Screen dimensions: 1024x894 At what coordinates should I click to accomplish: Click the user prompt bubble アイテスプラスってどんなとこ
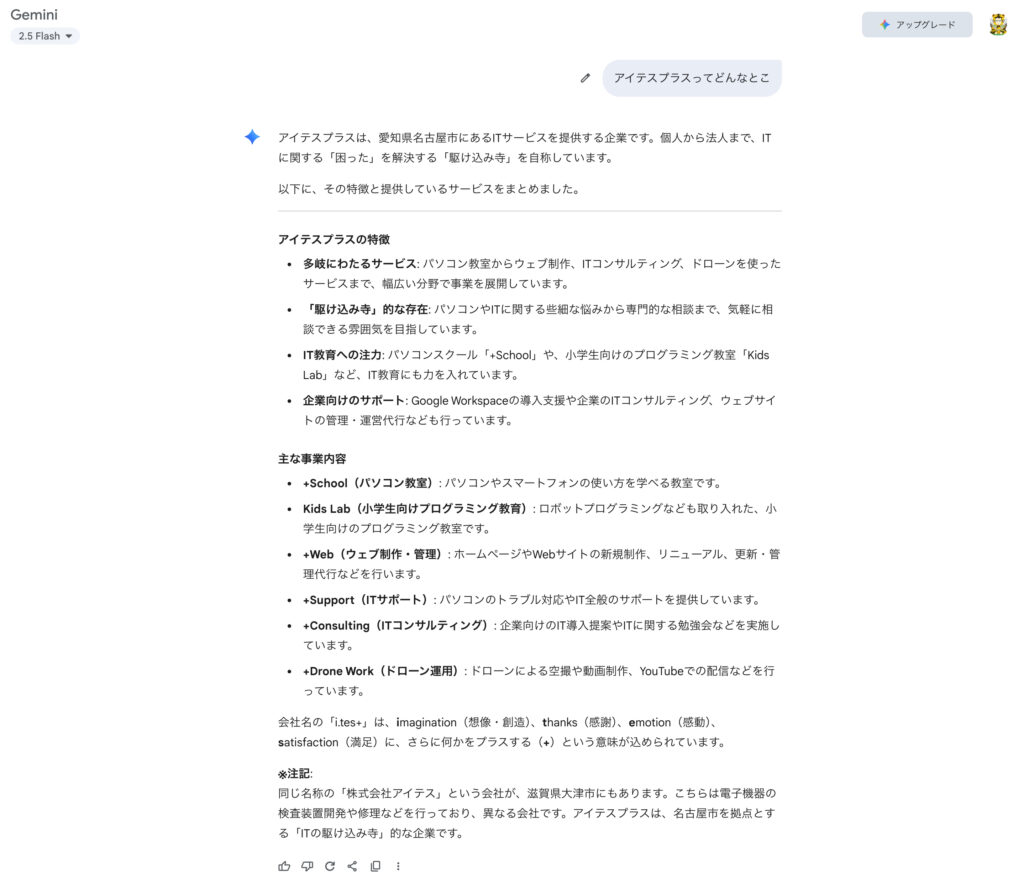692,78
